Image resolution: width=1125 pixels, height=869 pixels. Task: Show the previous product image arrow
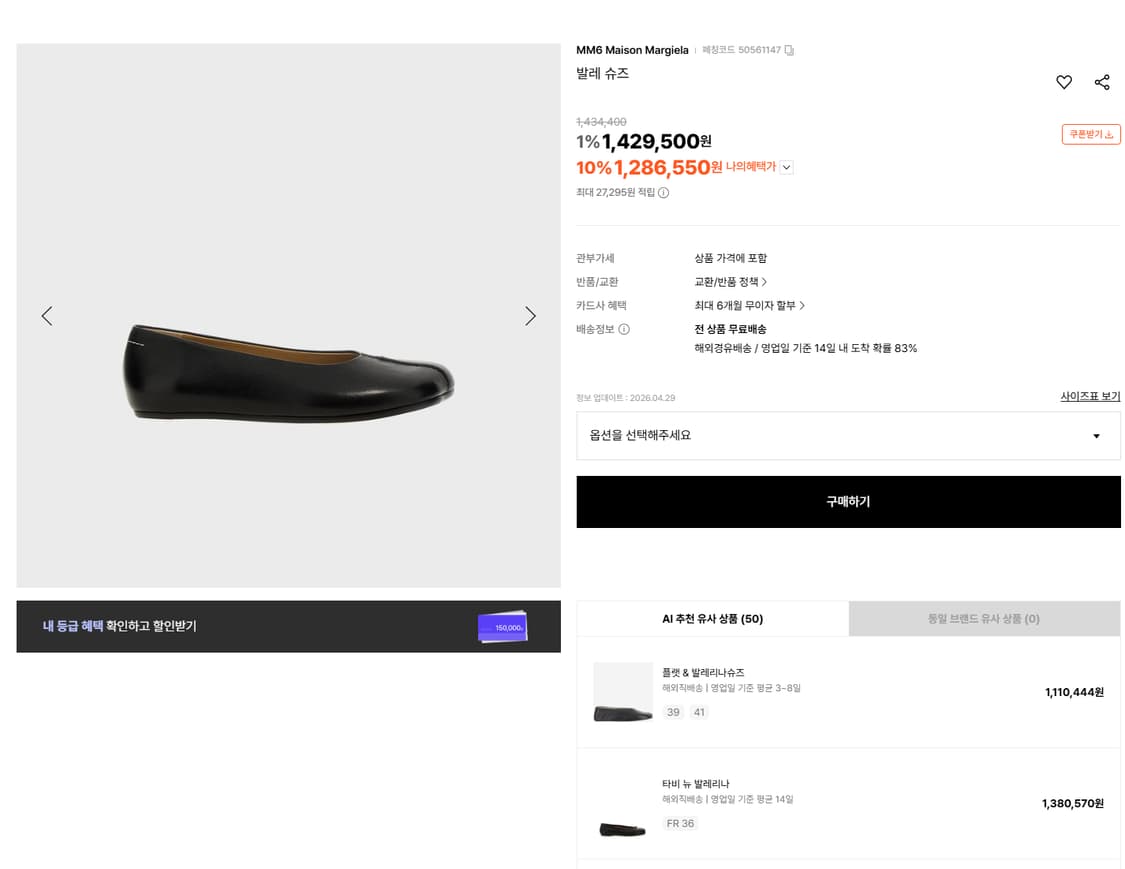click(47, 316)
